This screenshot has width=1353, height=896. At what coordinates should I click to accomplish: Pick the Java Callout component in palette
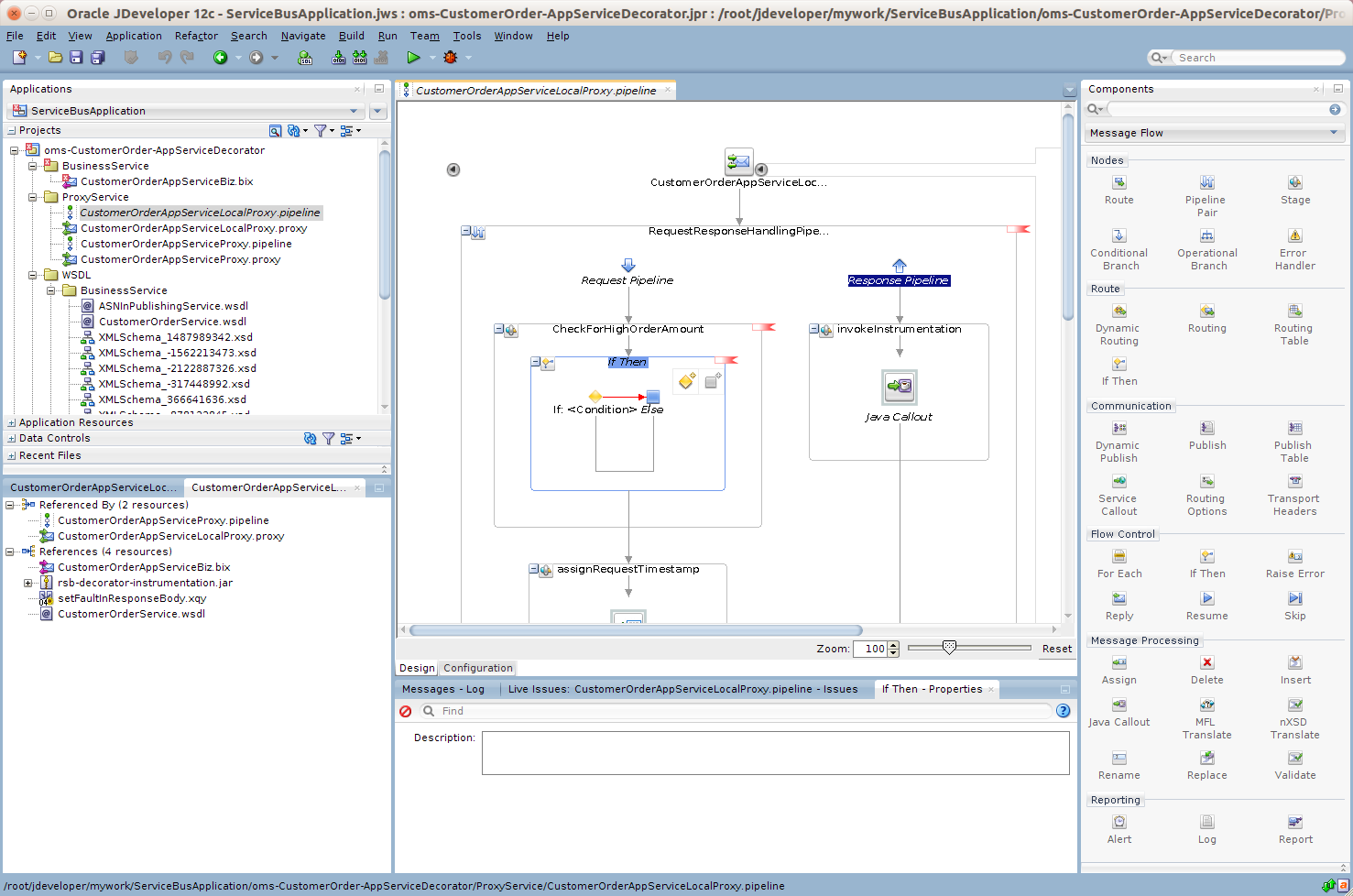1118,705
